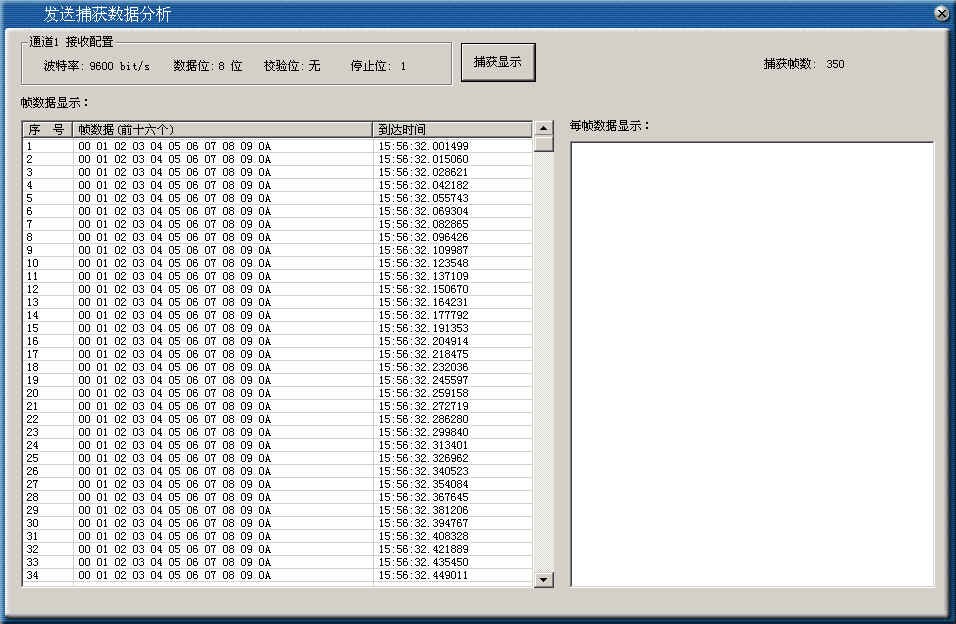Click the 波特率: 9600 bit/s label
This screenshot has height=624, width=956.
pos(96,66)
